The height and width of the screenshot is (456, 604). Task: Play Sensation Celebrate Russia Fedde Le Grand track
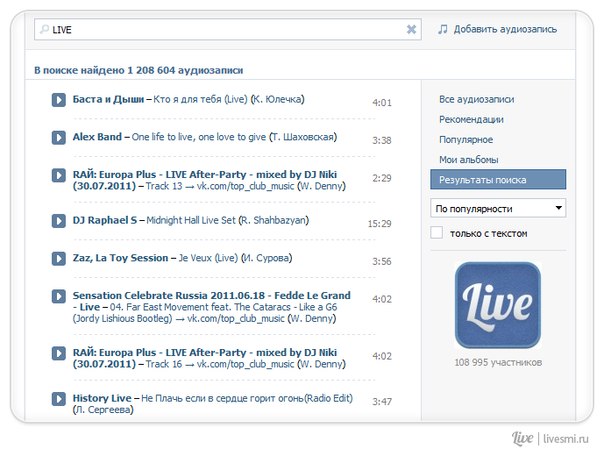point(59,296)
